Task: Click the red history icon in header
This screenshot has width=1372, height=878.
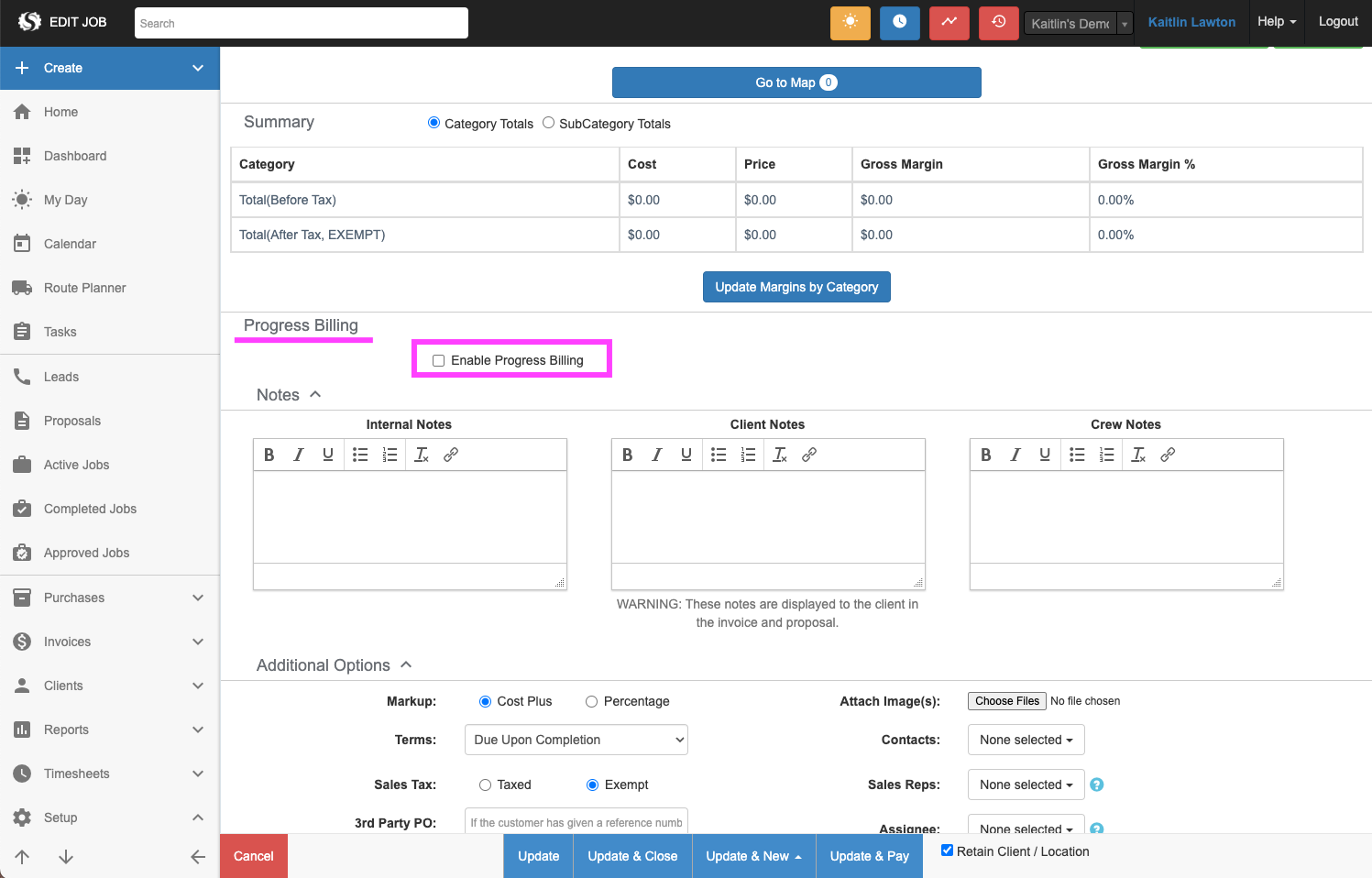Action: tap(998, 22)
